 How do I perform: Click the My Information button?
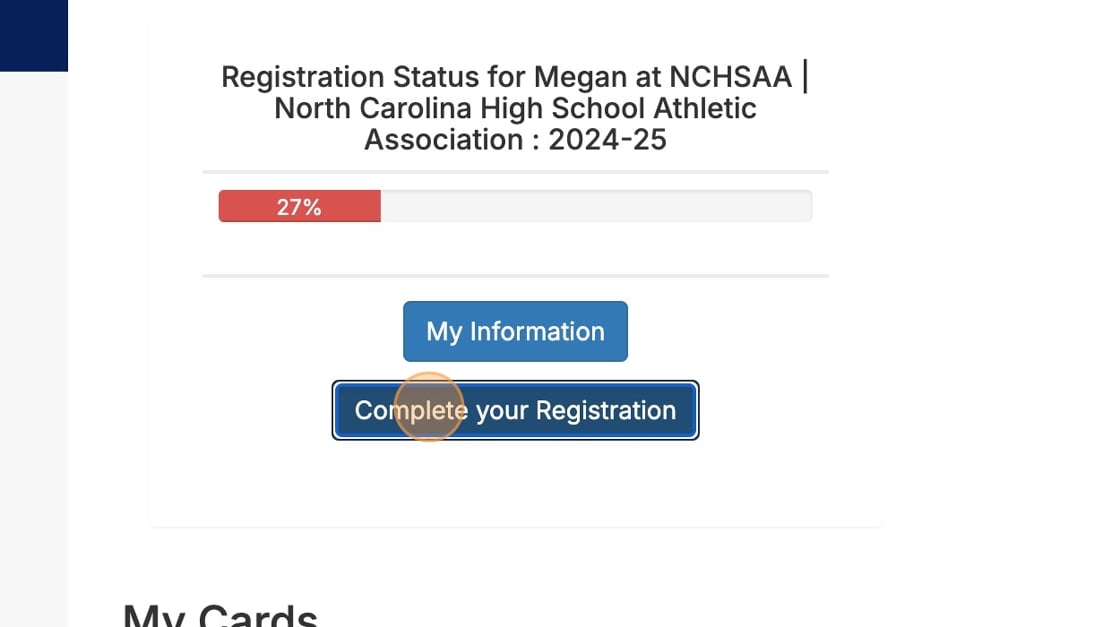[515, 331]
